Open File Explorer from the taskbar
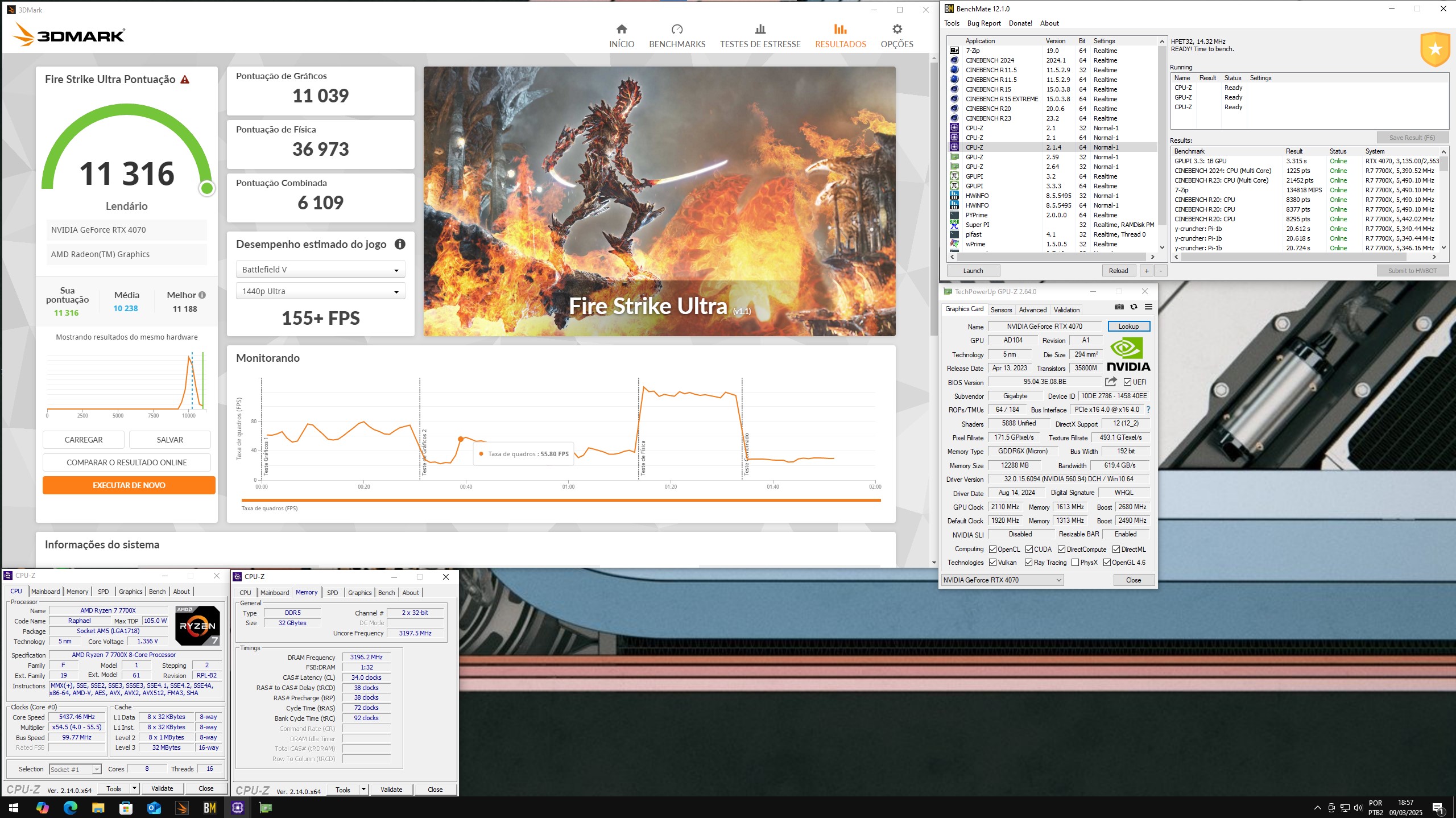This screenshot has width=1456, height=818. tap(98, 807)
